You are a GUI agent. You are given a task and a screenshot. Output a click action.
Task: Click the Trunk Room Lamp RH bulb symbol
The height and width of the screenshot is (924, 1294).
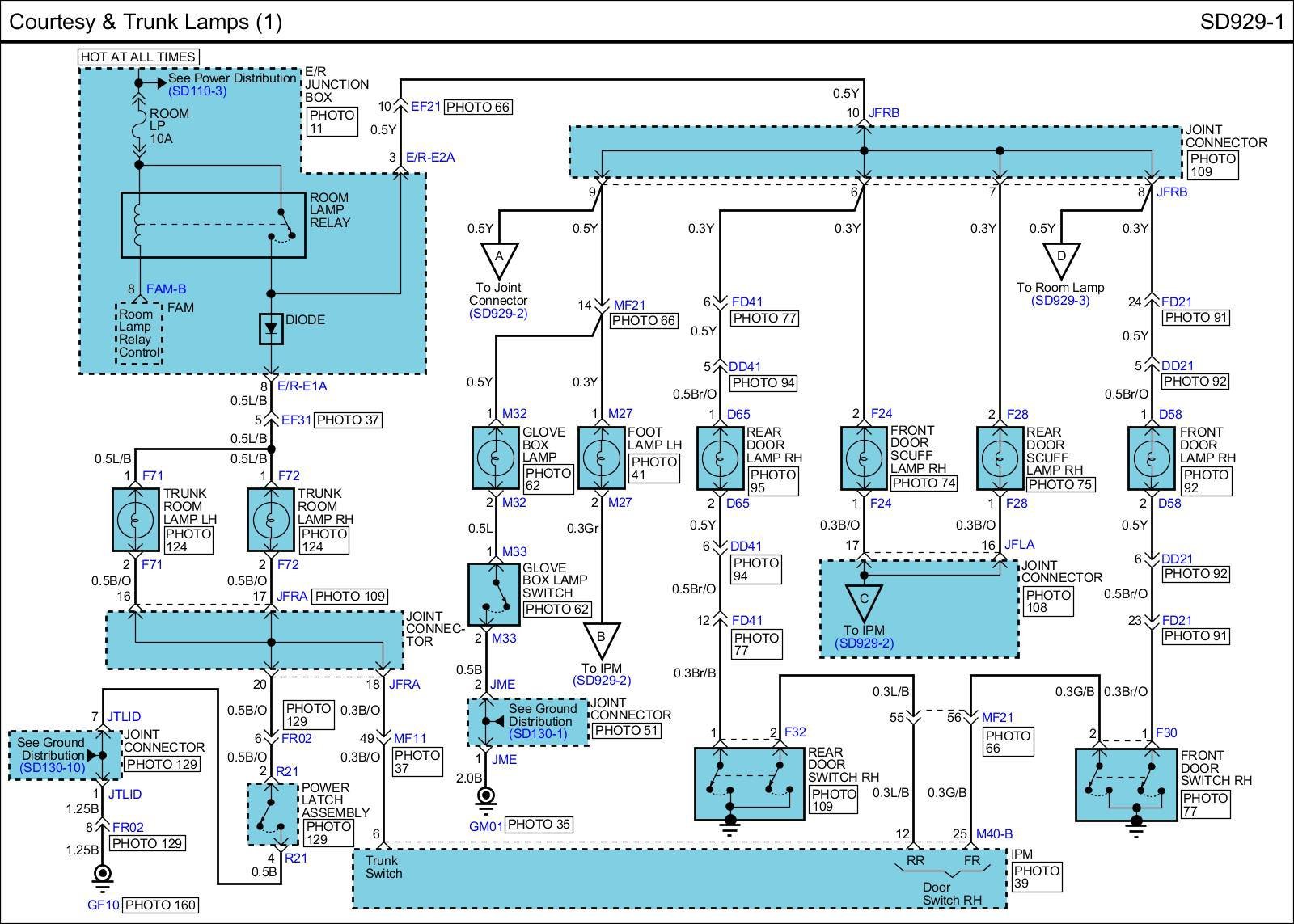pos(272,519)
